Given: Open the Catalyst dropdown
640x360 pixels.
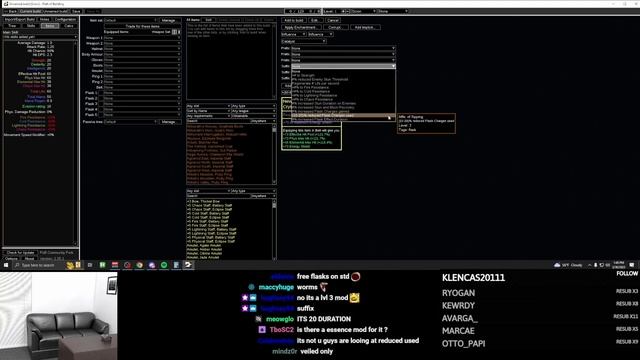Looking at the screenshot, I should click(x=304, y=41).
